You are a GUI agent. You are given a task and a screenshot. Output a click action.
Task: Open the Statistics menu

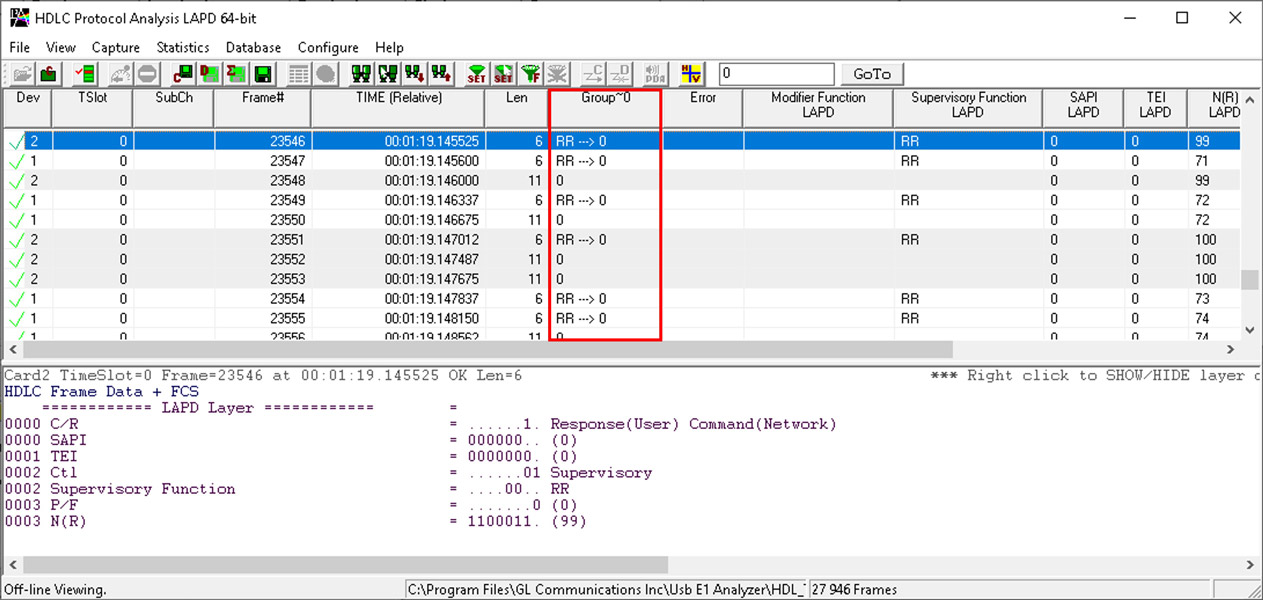183,47
